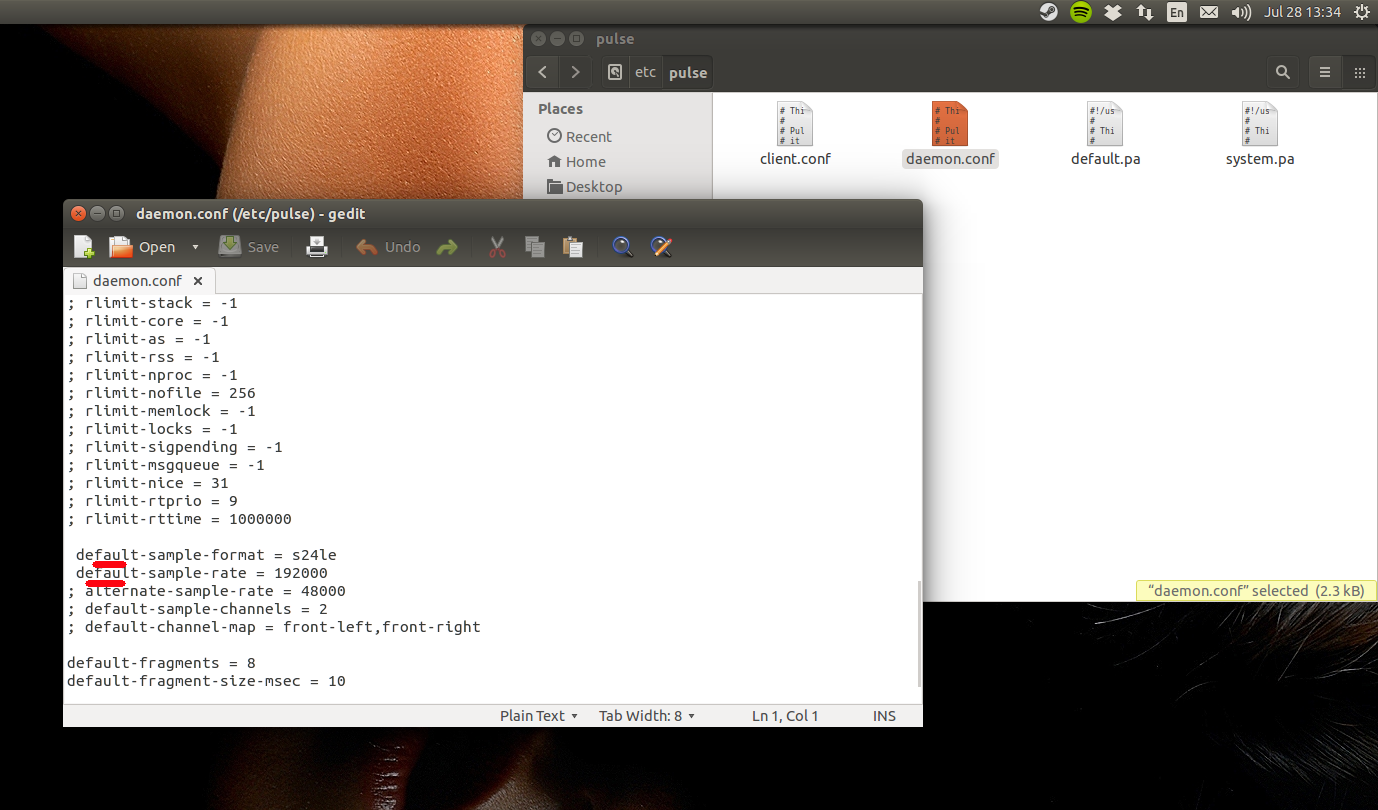Click gedit's vertical scrollbar
Viewport: 1378px width, 810px height.
click(x=919, y=632)
